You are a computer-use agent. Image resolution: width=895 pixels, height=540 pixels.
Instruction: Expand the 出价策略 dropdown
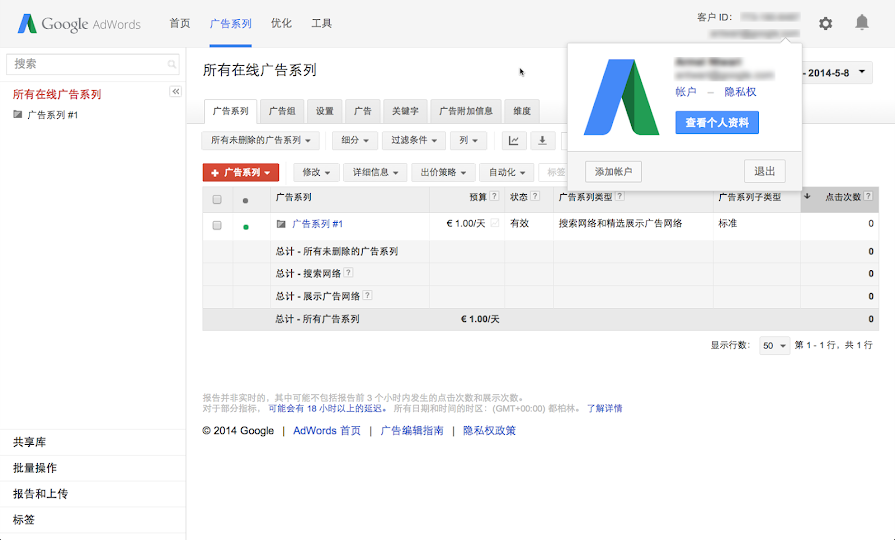point(444,173)
